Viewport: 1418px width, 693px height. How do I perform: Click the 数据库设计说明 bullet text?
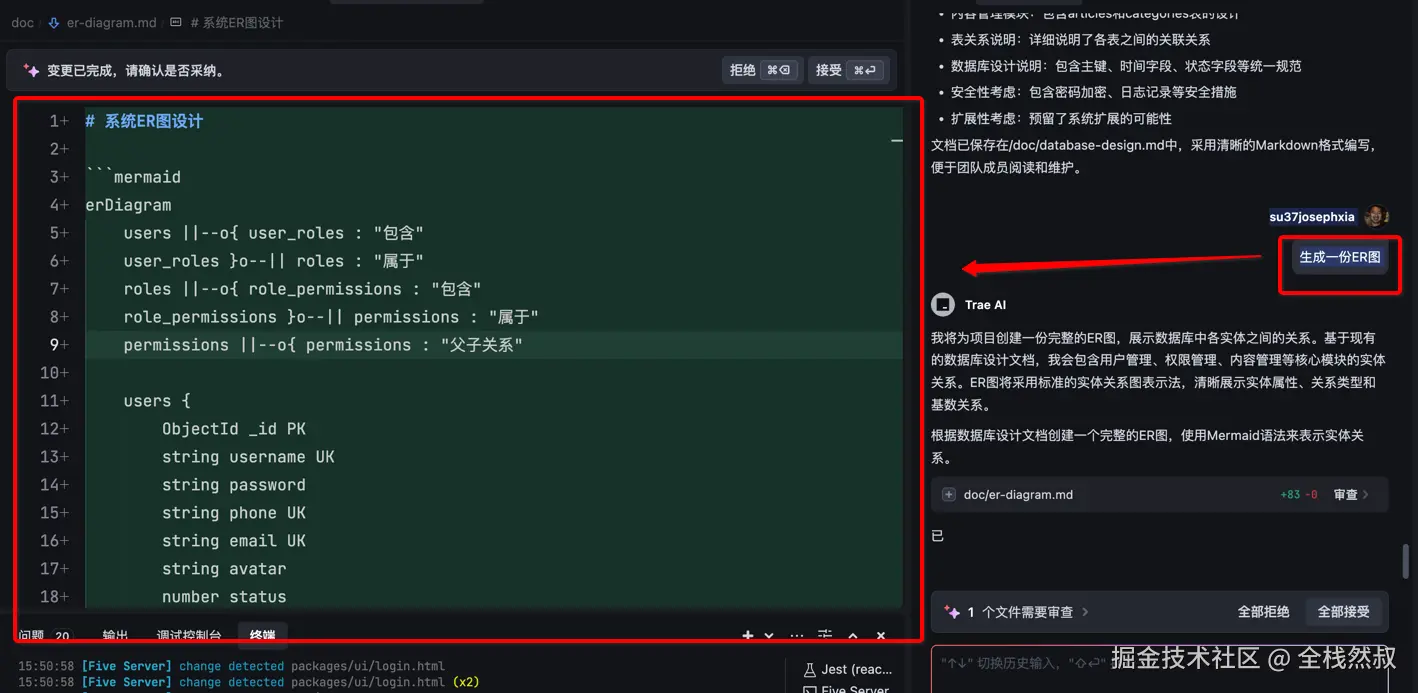click(1126, 66)
